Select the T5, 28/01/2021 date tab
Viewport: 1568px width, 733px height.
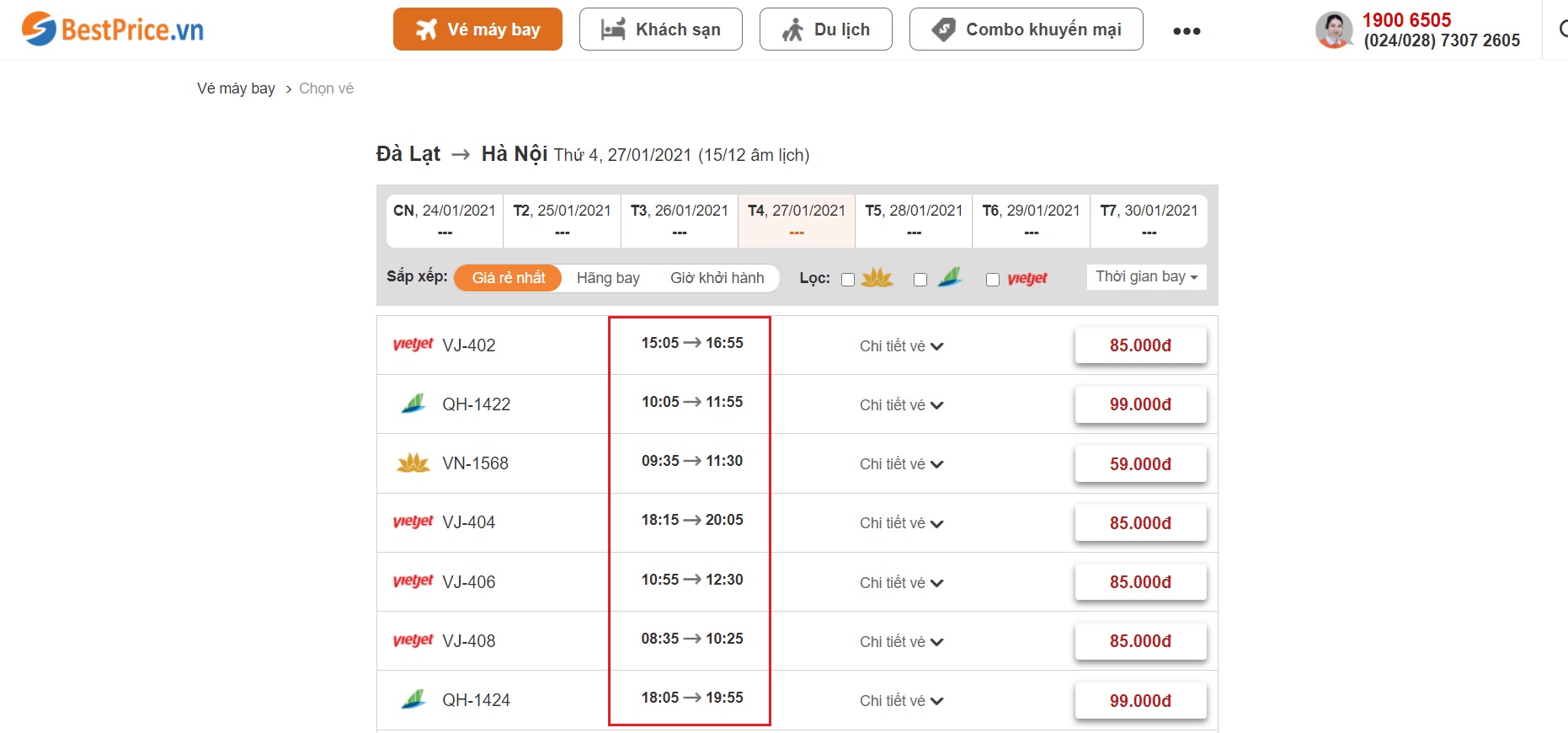[x=914, y=221]
